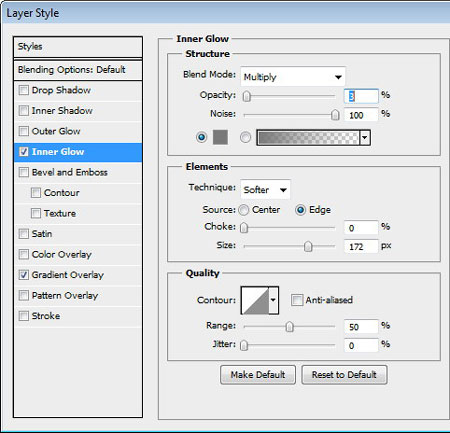This screenshot has width=450, height=433.
Task: Click the Size slider handle
Action: pos(308,246)
